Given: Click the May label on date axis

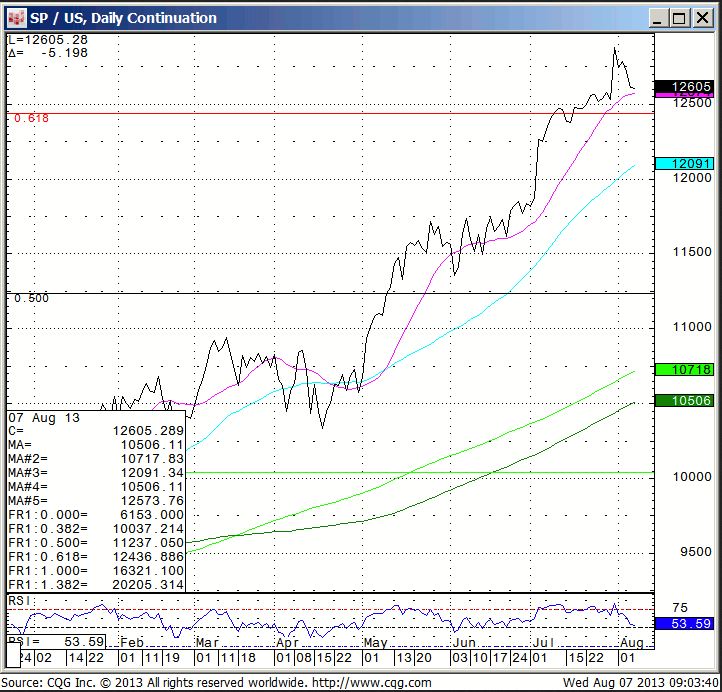Looking at the screenshot, I should pos(376,641).
